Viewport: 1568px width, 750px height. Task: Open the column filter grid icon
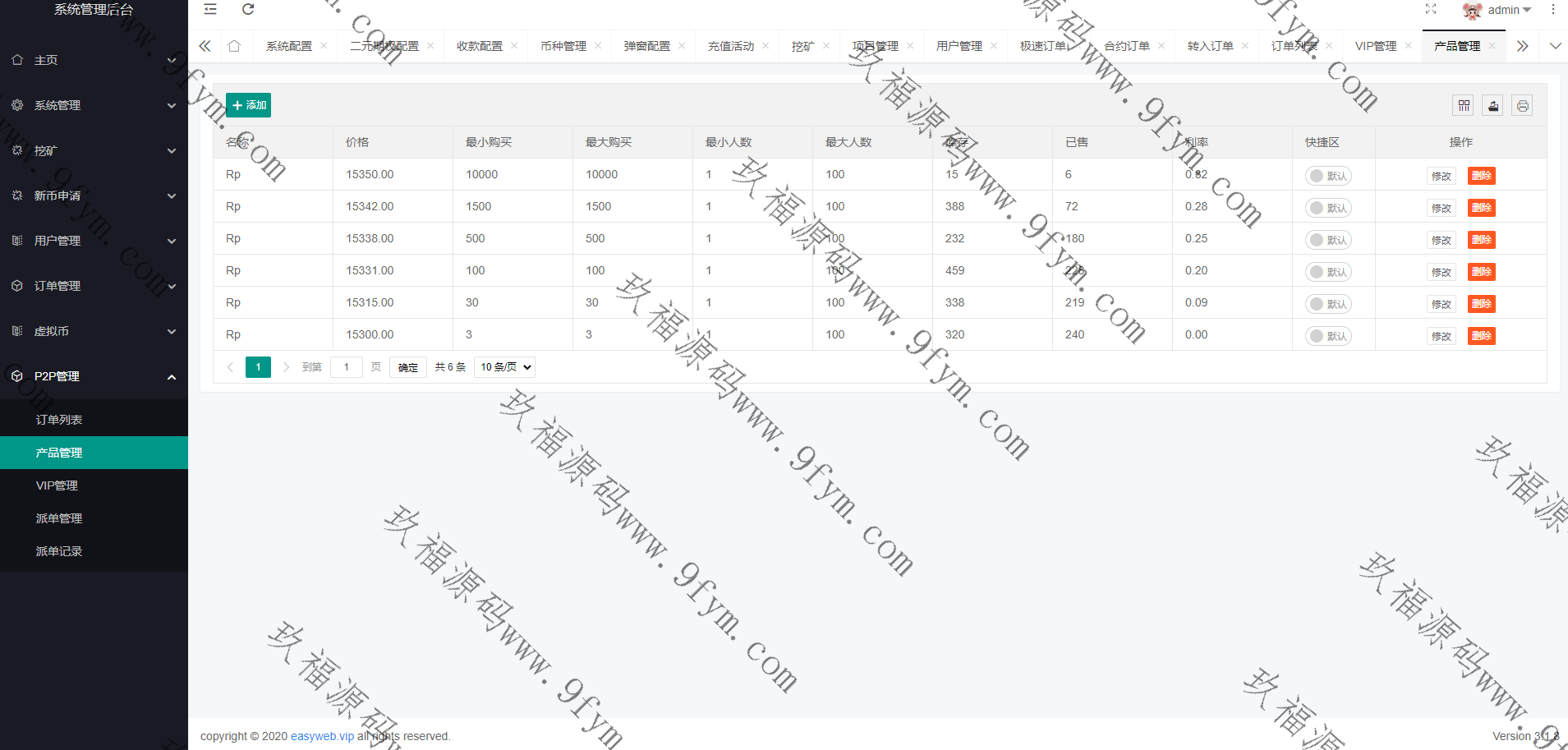pyautogui.click(x=1464, y=106)
